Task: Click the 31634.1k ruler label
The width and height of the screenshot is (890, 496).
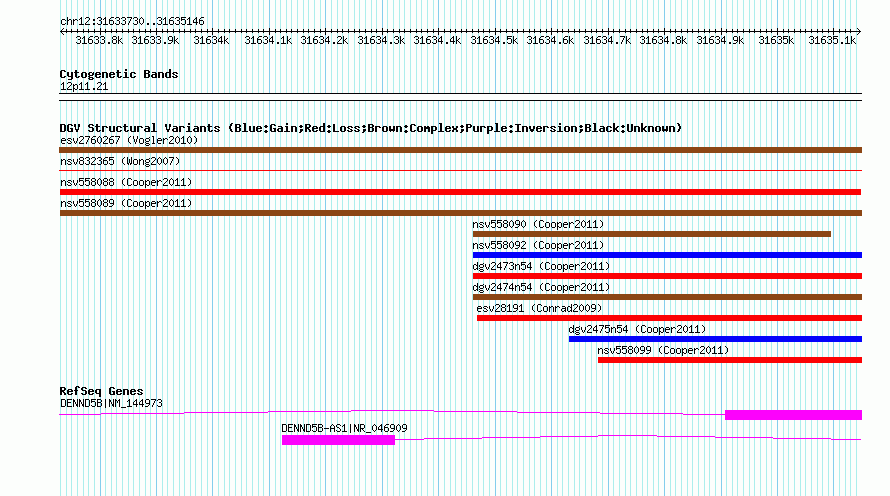Action: pos(268,40)
